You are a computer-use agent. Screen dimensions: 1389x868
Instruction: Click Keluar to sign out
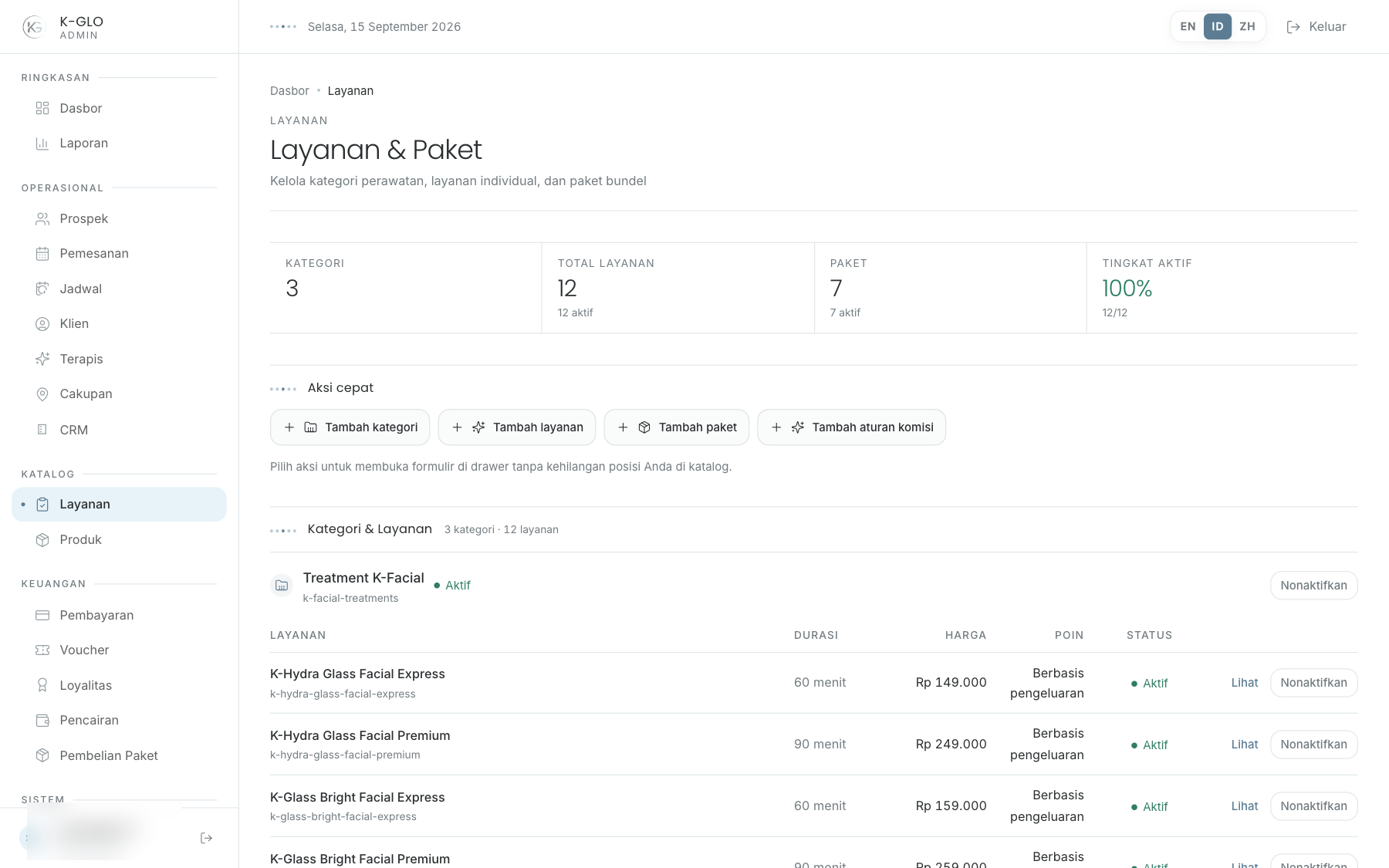point(1316,26)
